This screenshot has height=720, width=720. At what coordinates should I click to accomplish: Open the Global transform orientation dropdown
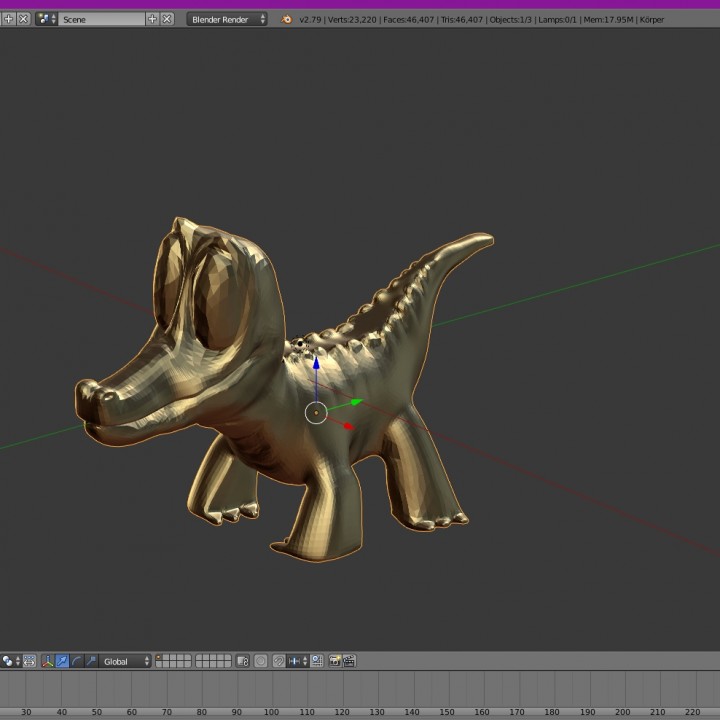click(126, 661)
